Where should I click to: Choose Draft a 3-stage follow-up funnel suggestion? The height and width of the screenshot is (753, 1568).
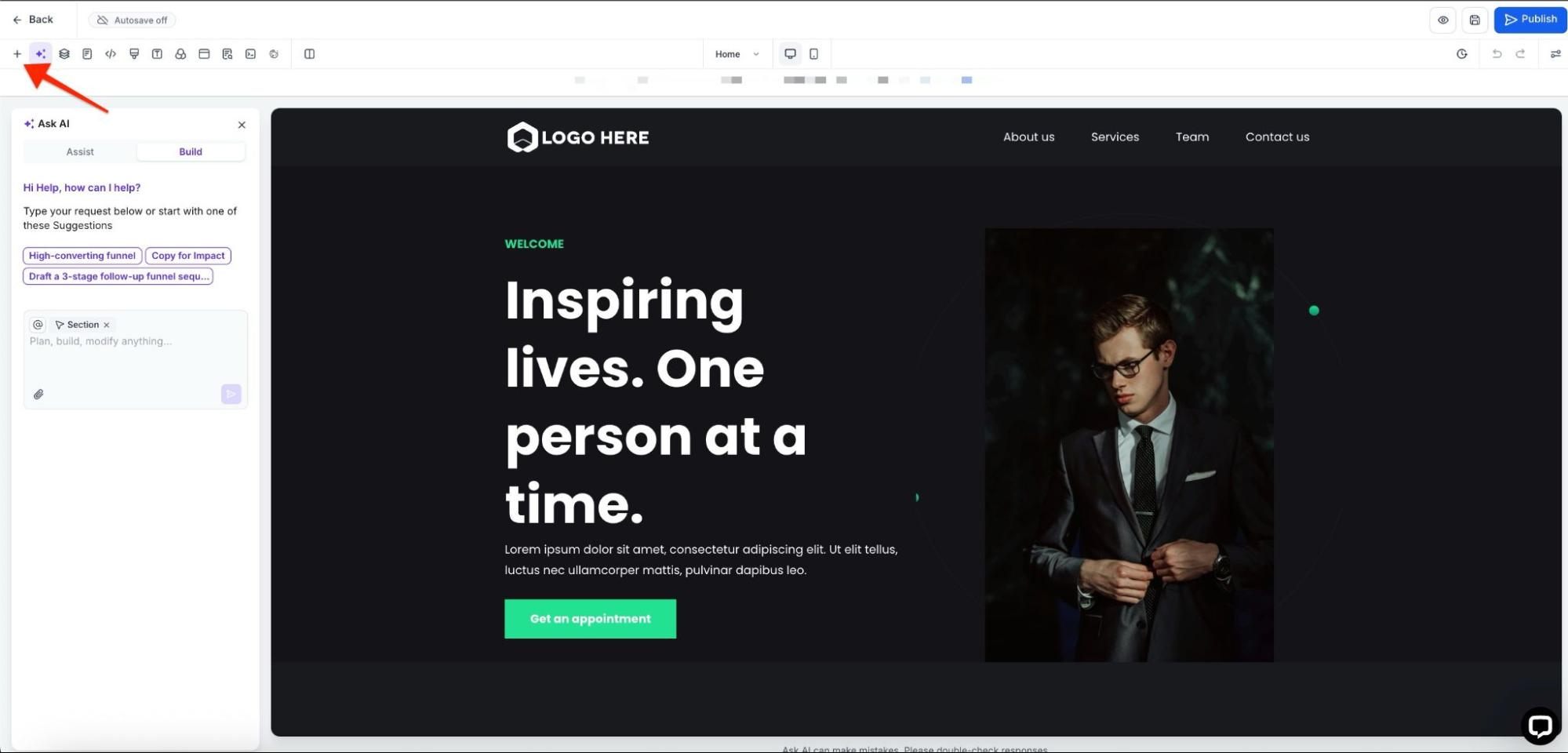point(118,276)
